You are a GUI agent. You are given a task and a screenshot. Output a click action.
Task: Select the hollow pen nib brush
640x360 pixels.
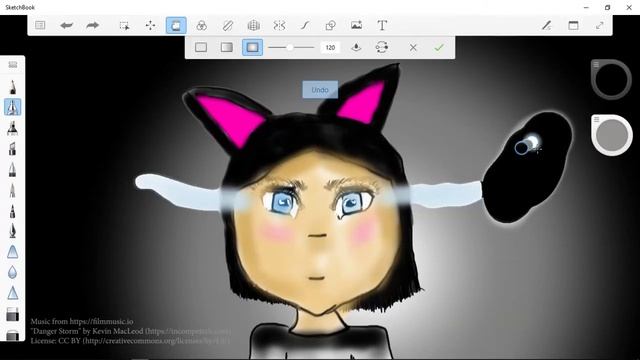13,169
